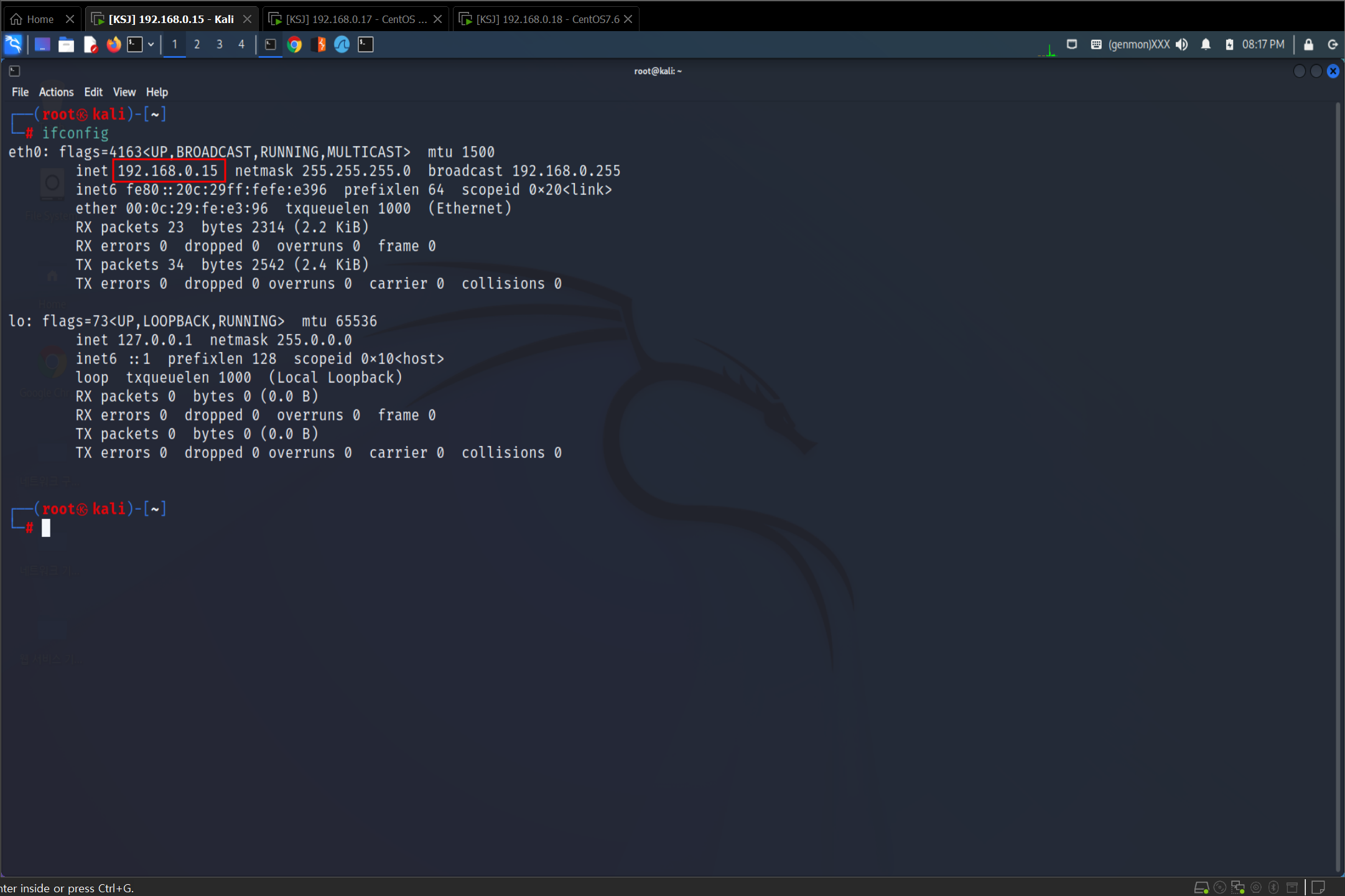Image resolution: width=1345 pixels, height=896 pixels.
Task: Toggle the volume speaker icon
Action: 1182,44
